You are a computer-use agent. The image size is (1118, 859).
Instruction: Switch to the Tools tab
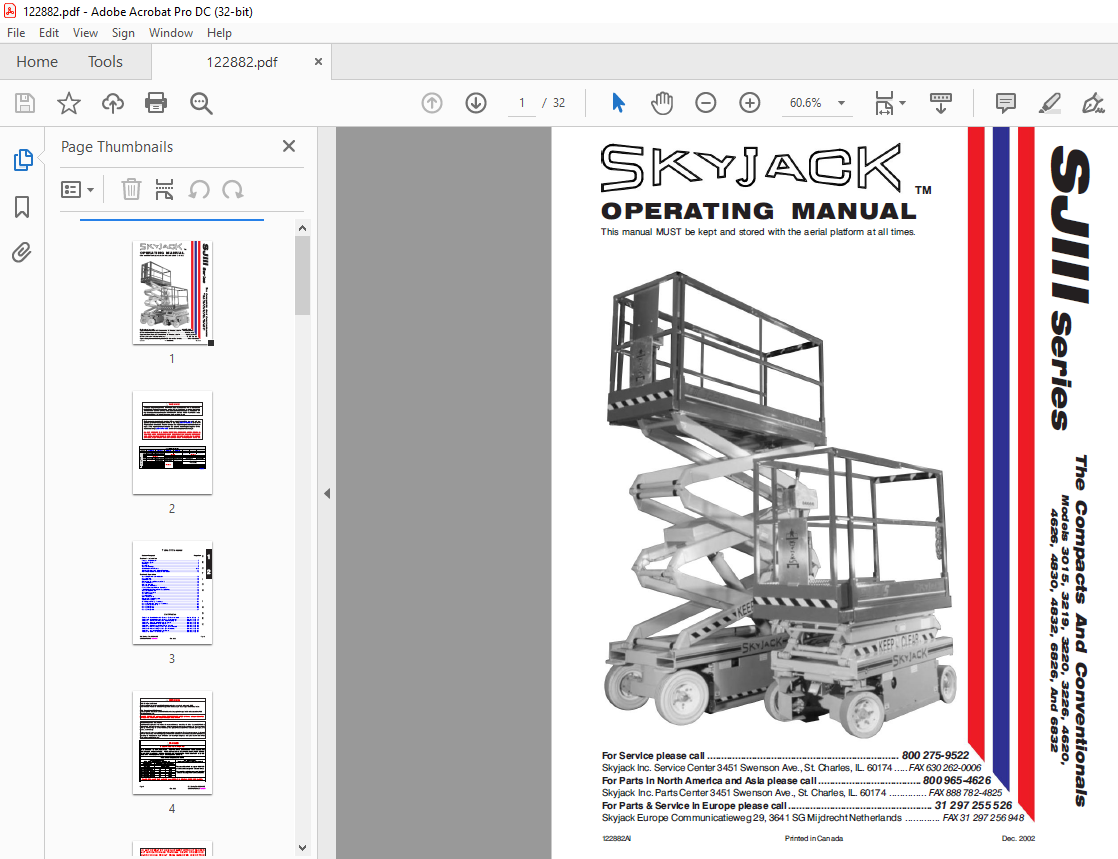pyautogui.click(x=105, y=62)
